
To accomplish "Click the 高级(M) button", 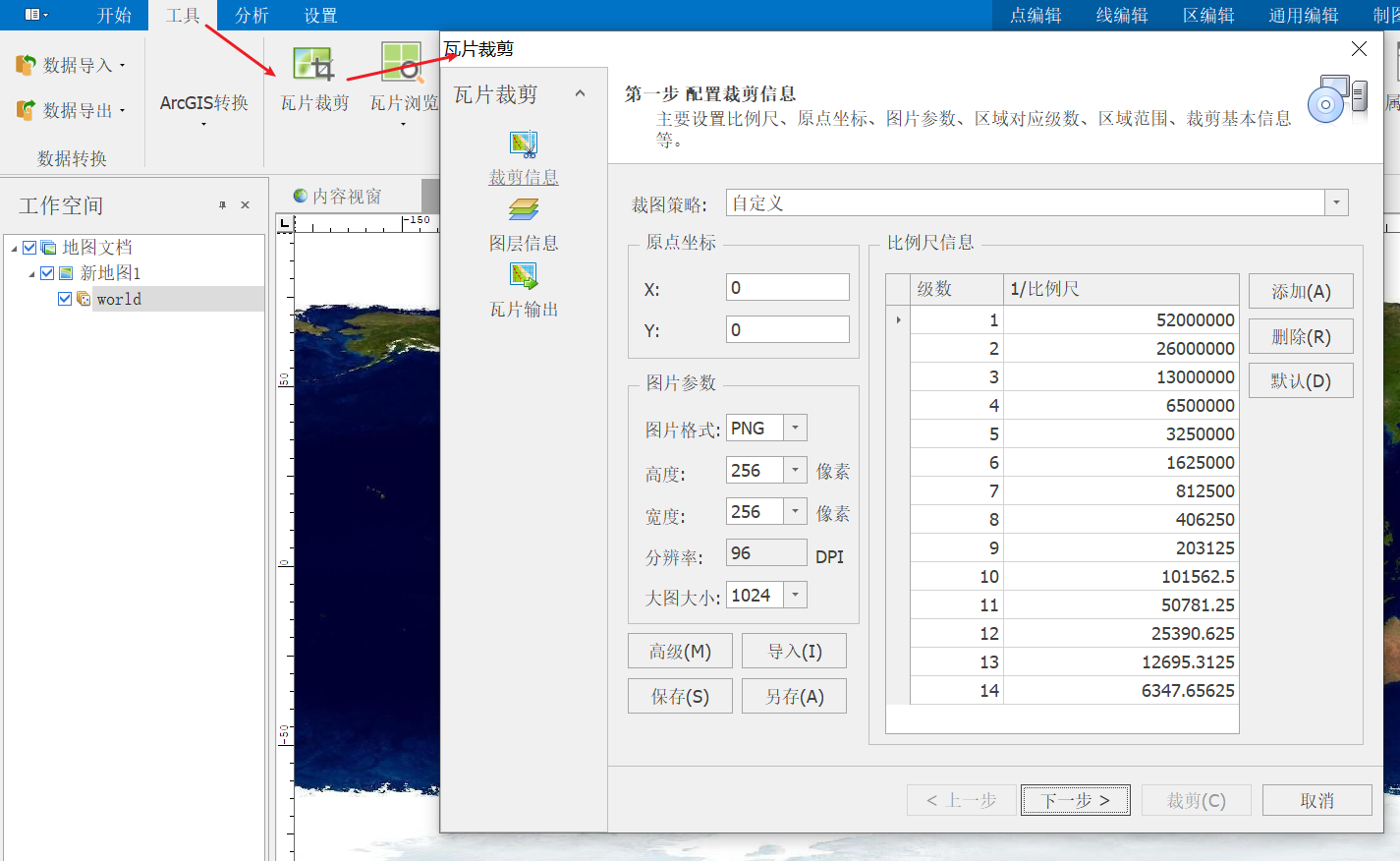I will pyautogui.click(x=680, y=651).
